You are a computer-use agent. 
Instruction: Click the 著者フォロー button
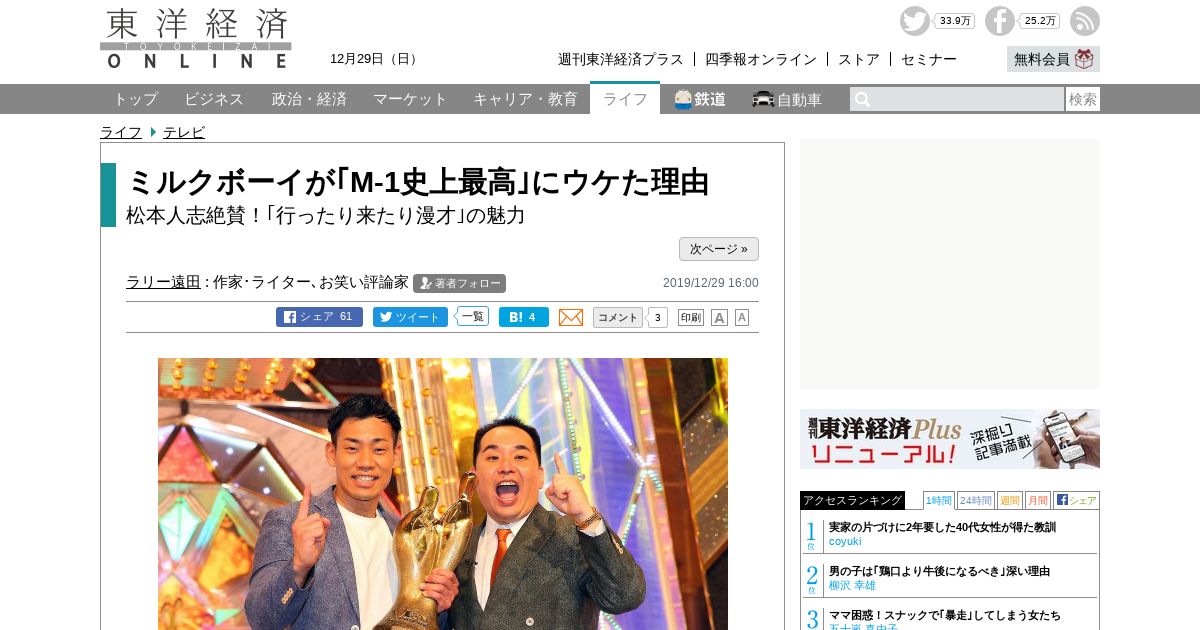[459, 283]
